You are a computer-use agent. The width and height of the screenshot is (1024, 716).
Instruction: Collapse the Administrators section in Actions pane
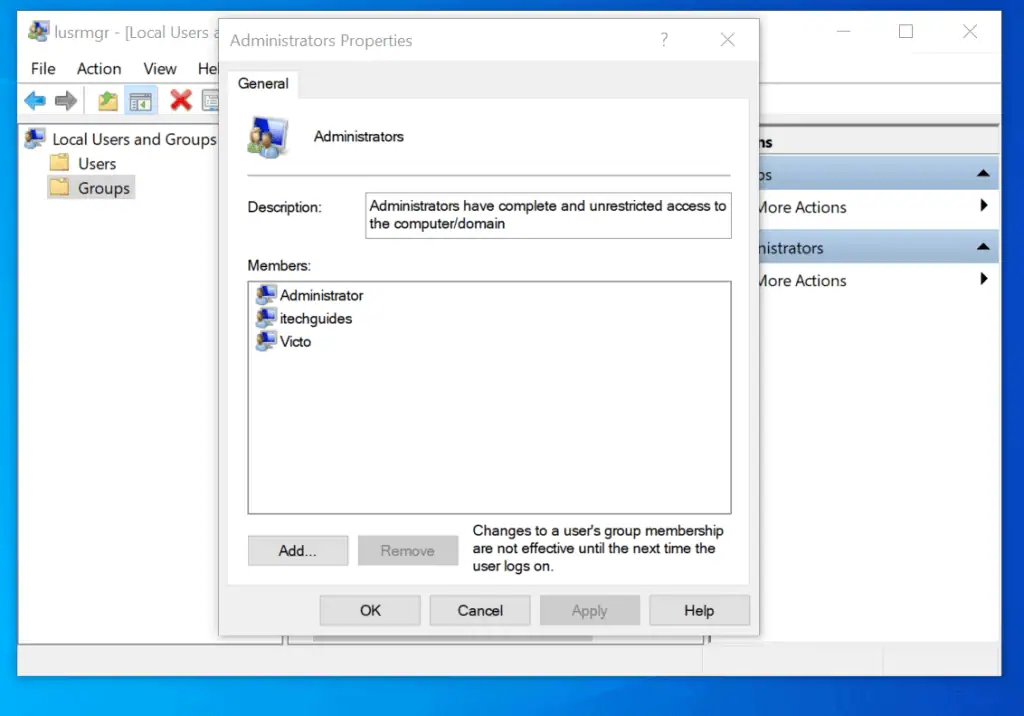983,248
